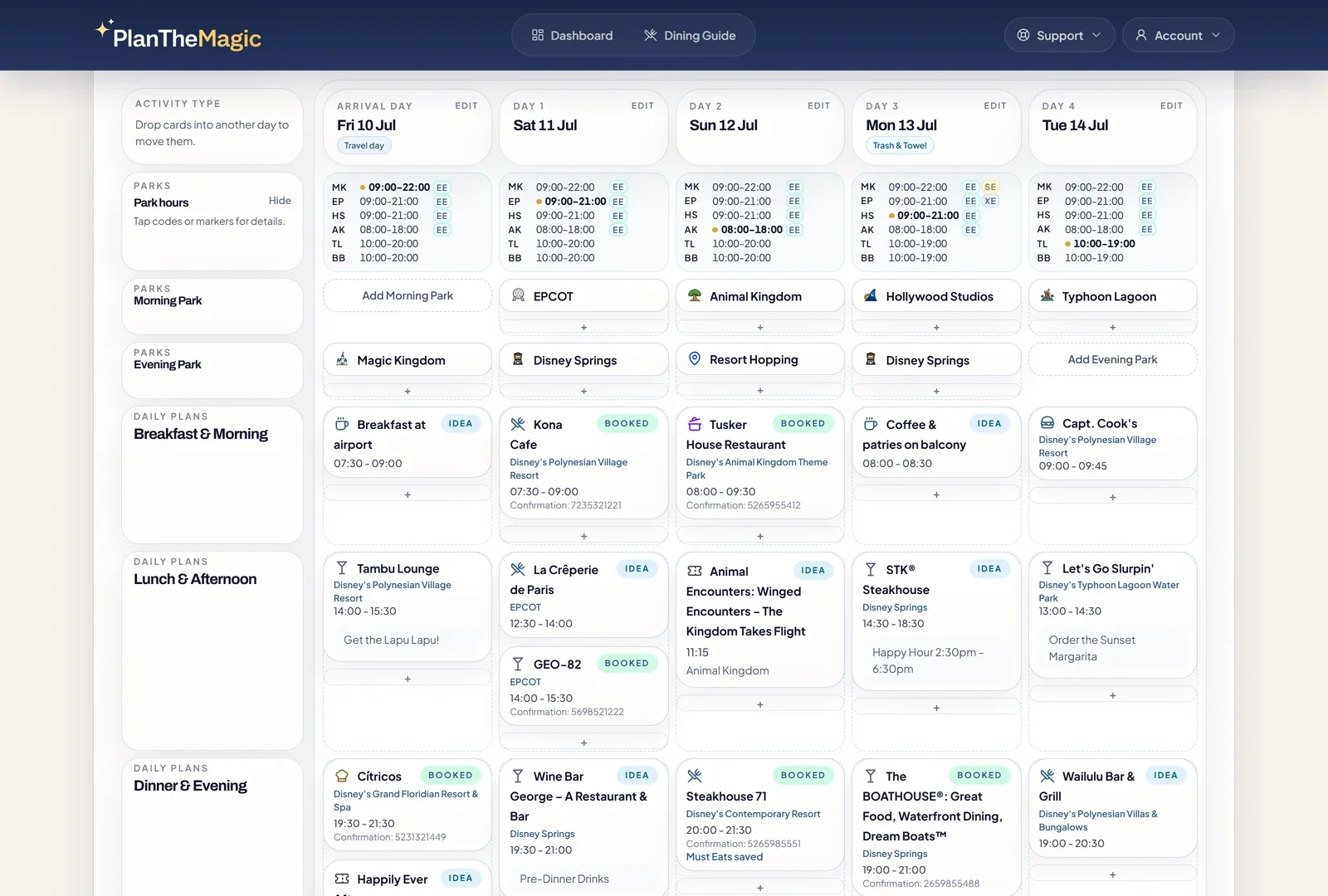This screenshot has width=1328, height=896.
Task: Open the Get the Lapu Lapu! note
Action: (x=408, y=640)
